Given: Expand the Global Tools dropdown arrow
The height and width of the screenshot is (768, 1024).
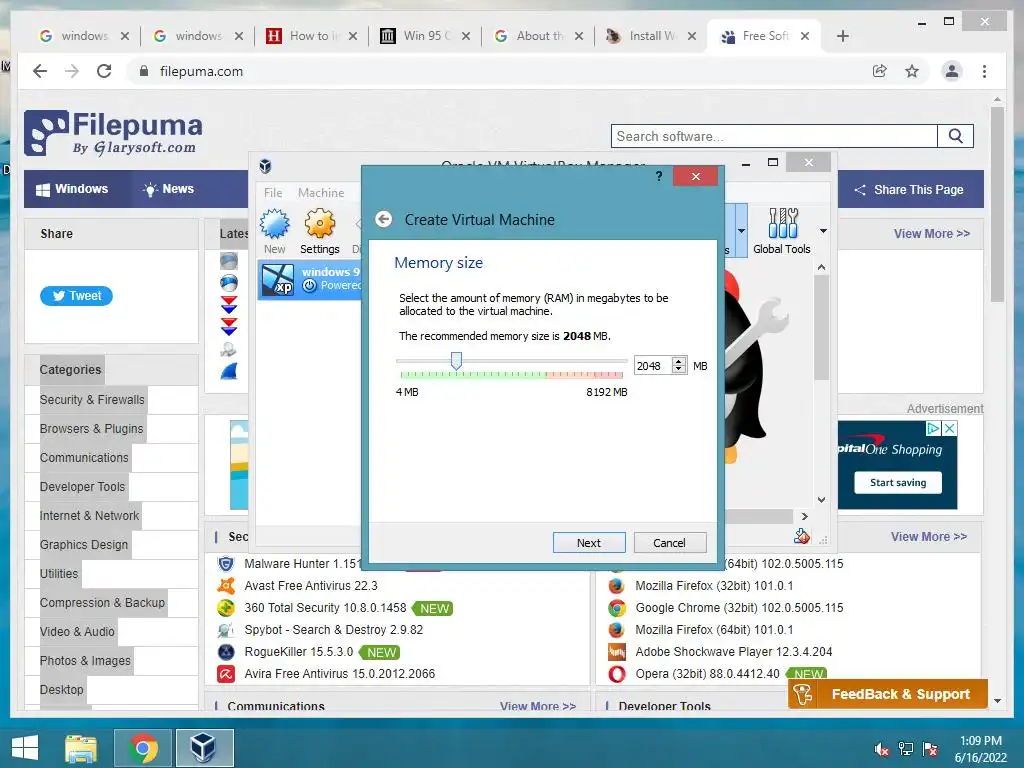Looking at the screenshot, I should coord(824,231).
